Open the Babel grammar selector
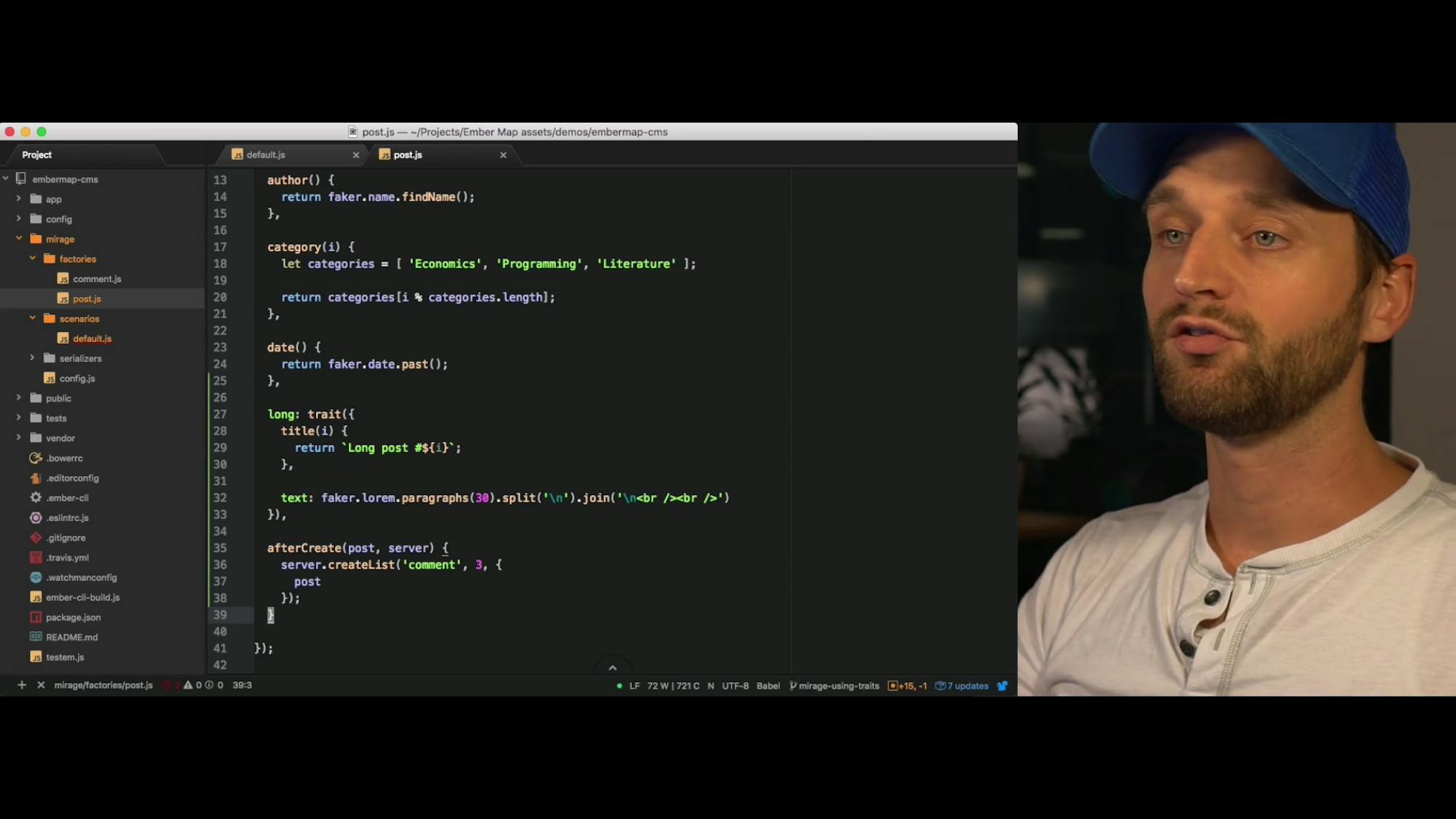 767,686
